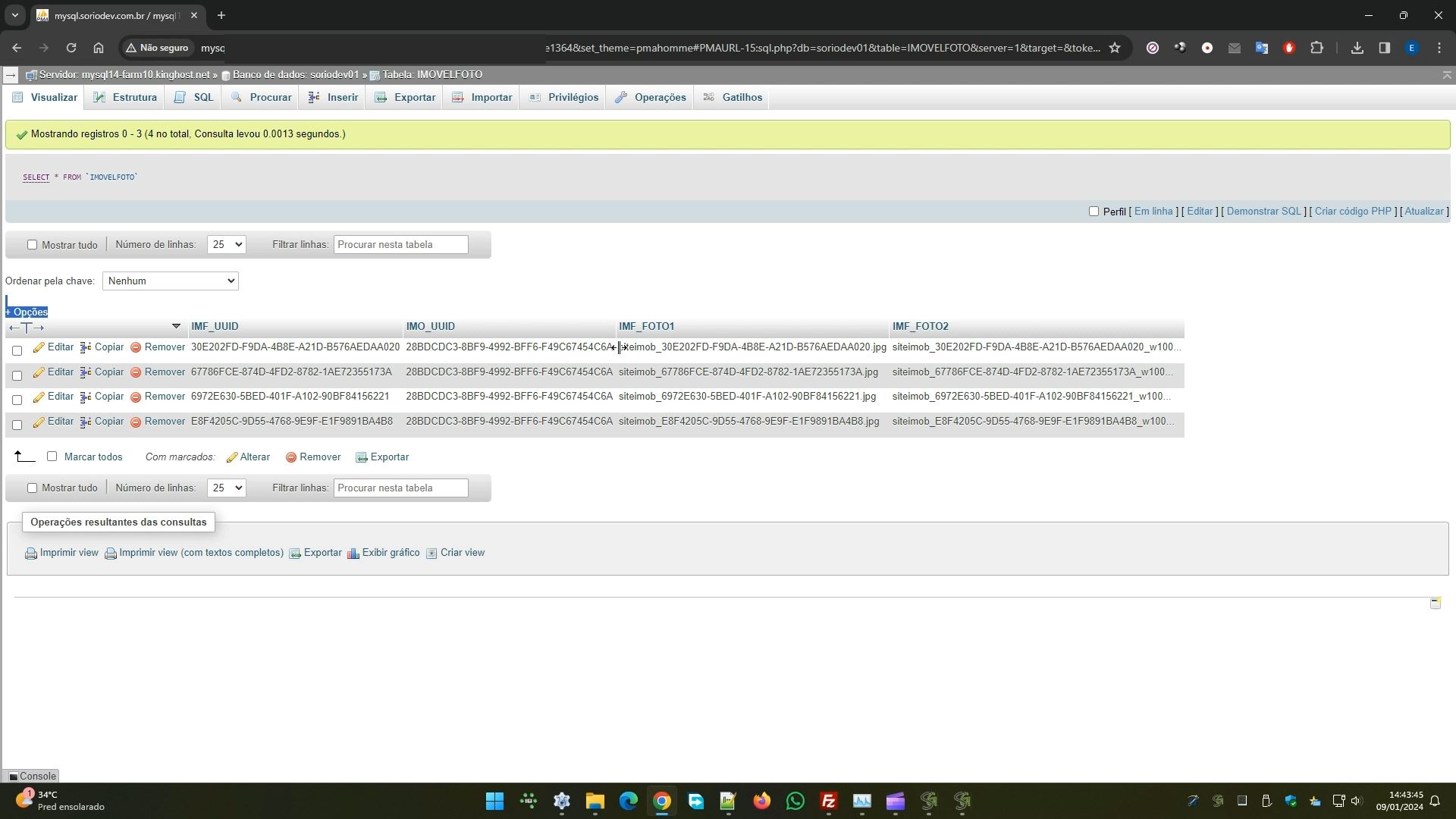1456x819 pixels.
Task: Open top Número de linhas dropdown
Action: [226, 245]
